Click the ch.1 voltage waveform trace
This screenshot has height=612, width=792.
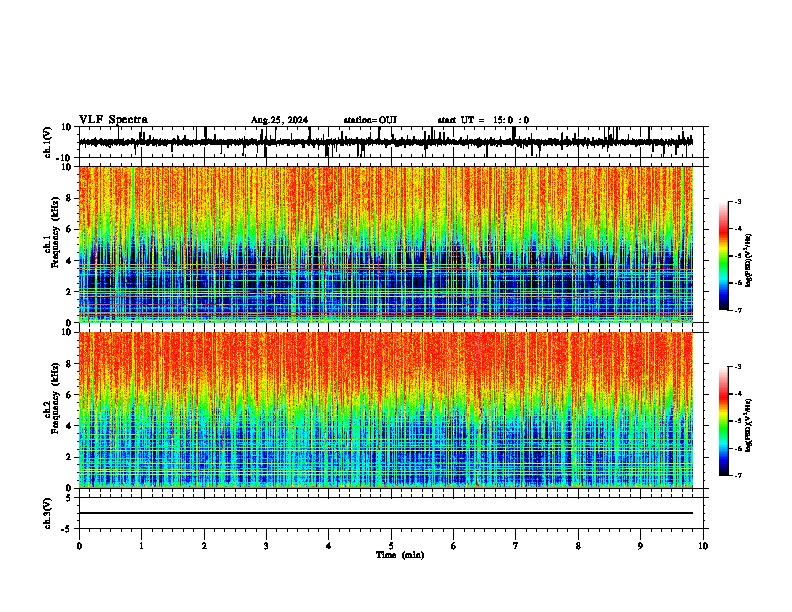click(386, 142)
